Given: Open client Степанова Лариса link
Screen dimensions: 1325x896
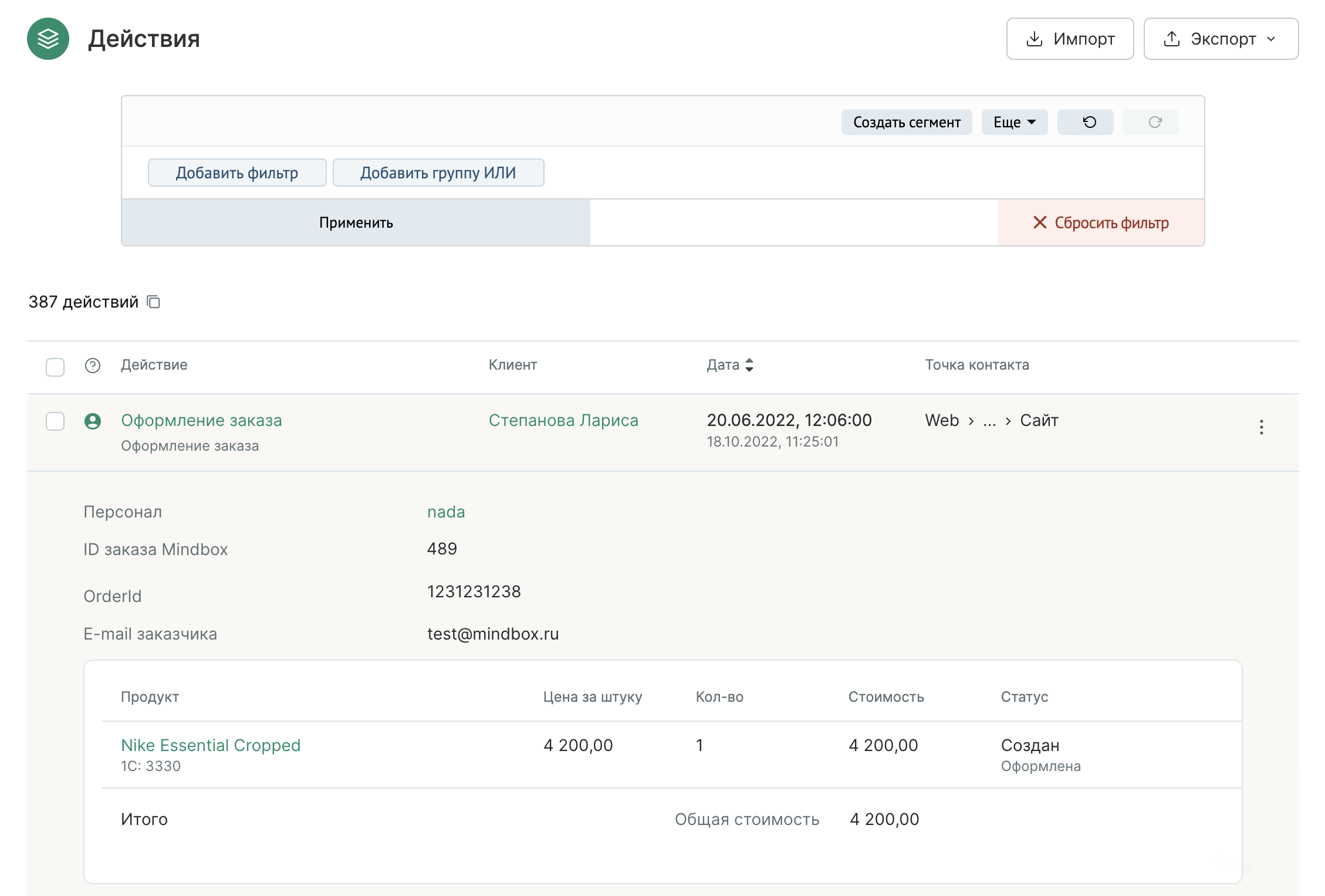Looking at the screenshot, I should [x=563, y=420].
